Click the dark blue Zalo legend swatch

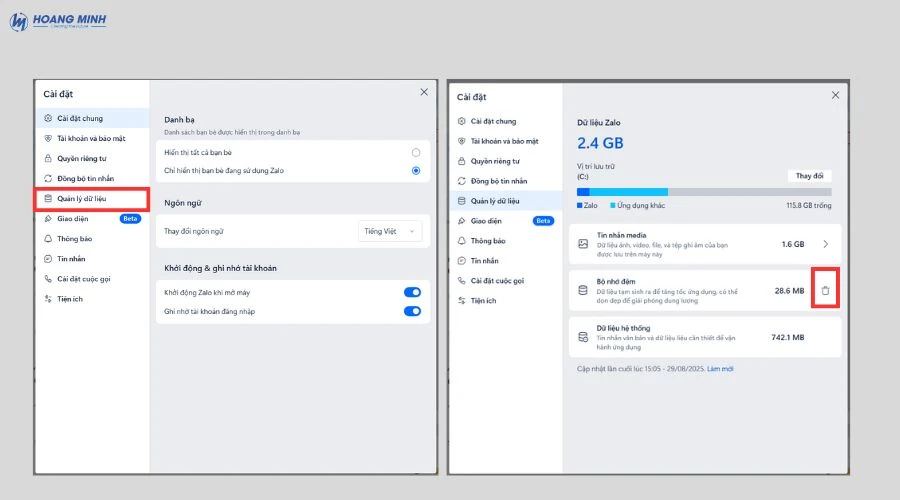click(x=580, y=206)
